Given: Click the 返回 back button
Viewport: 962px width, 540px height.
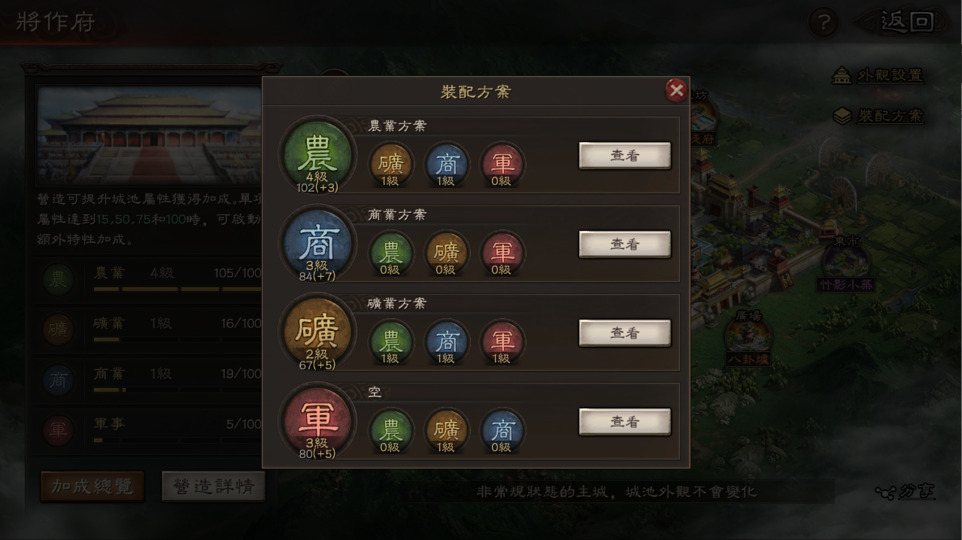Looking at the screenshot, I should point(904,22).
